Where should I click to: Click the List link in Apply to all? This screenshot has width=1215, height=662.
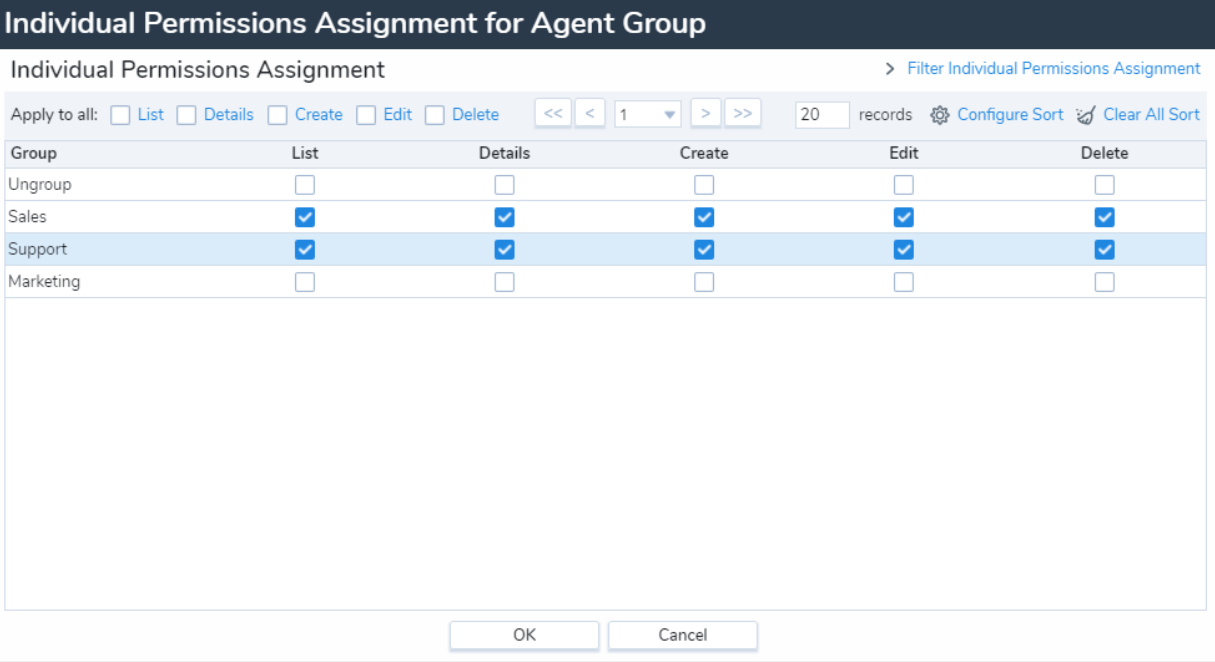(x=151, y=114)
